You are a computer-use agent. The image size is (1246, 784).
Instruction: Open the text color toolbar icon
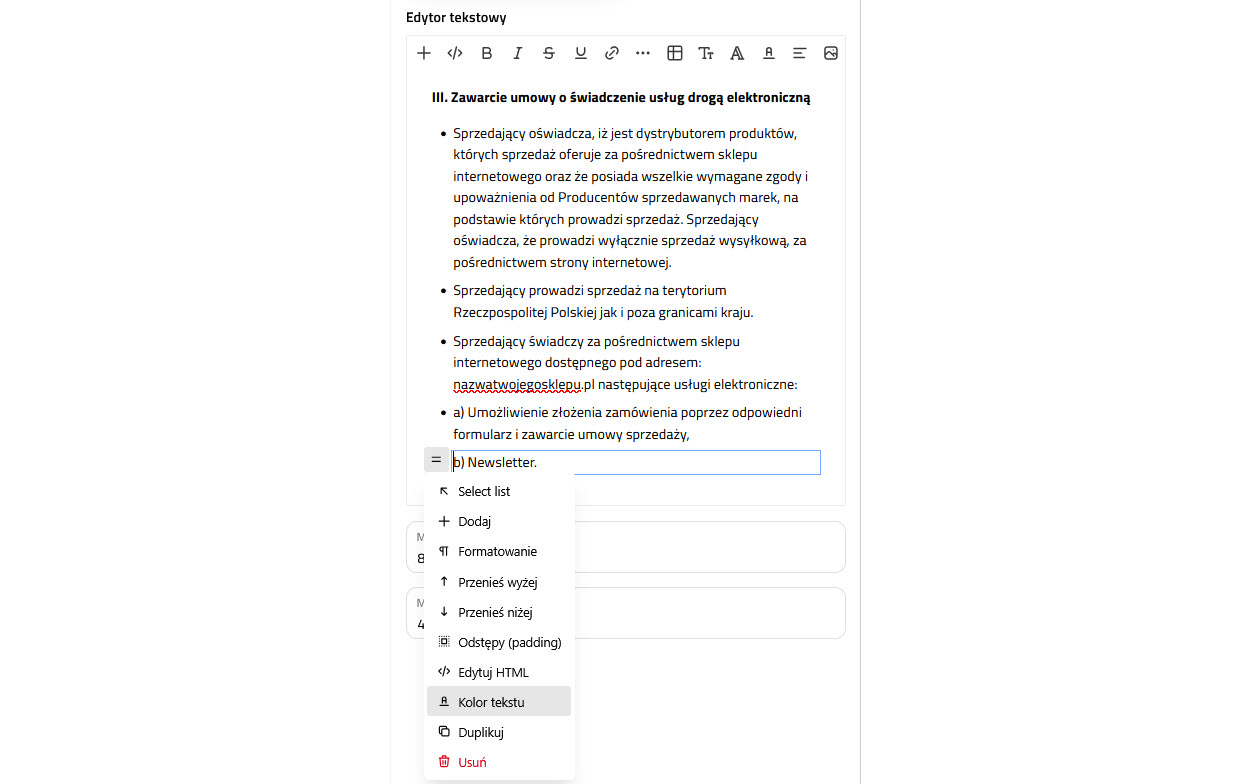pos(768,53)
